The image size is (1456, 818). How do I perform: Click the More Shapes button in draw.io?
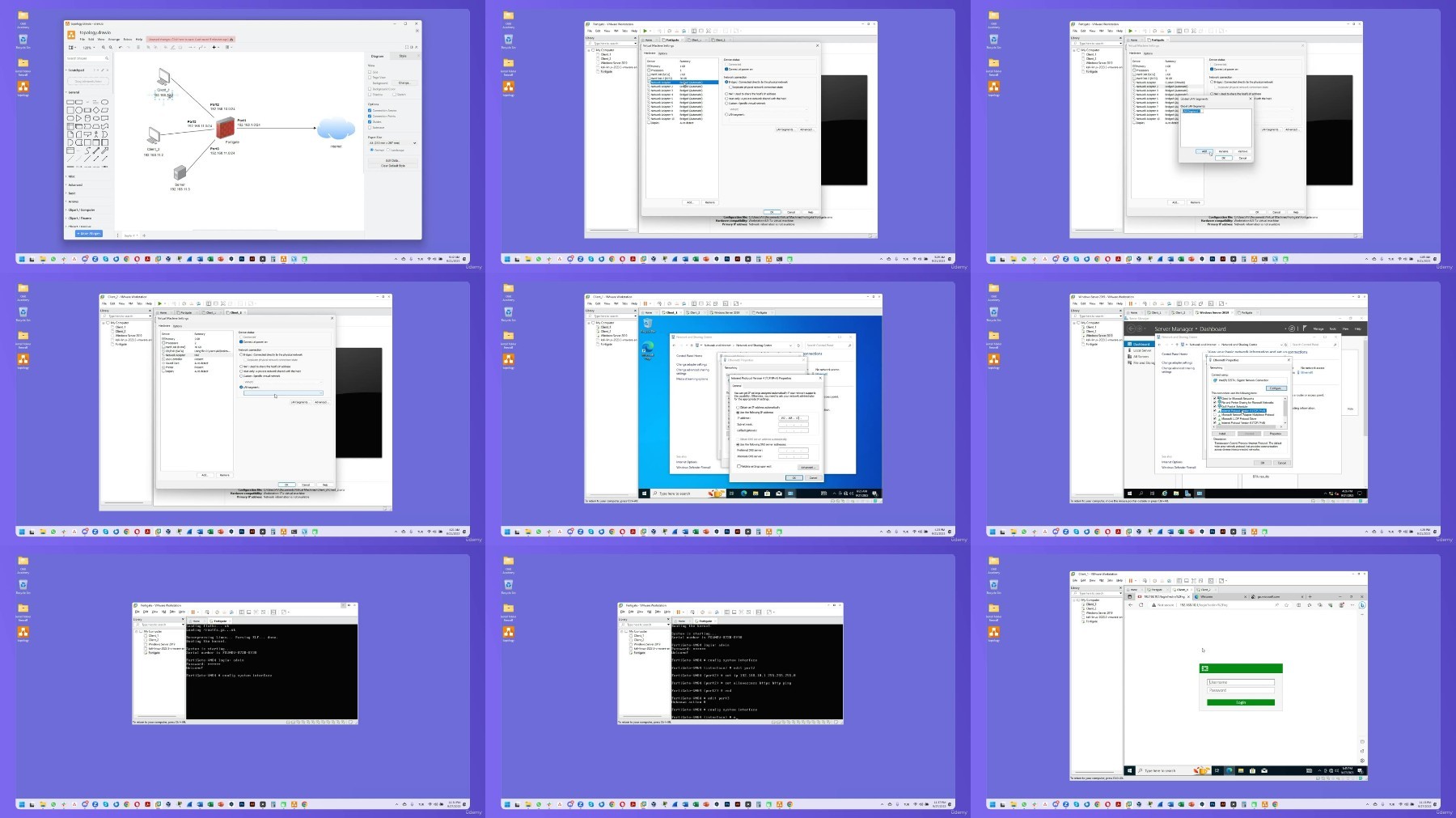pos(89,233)
